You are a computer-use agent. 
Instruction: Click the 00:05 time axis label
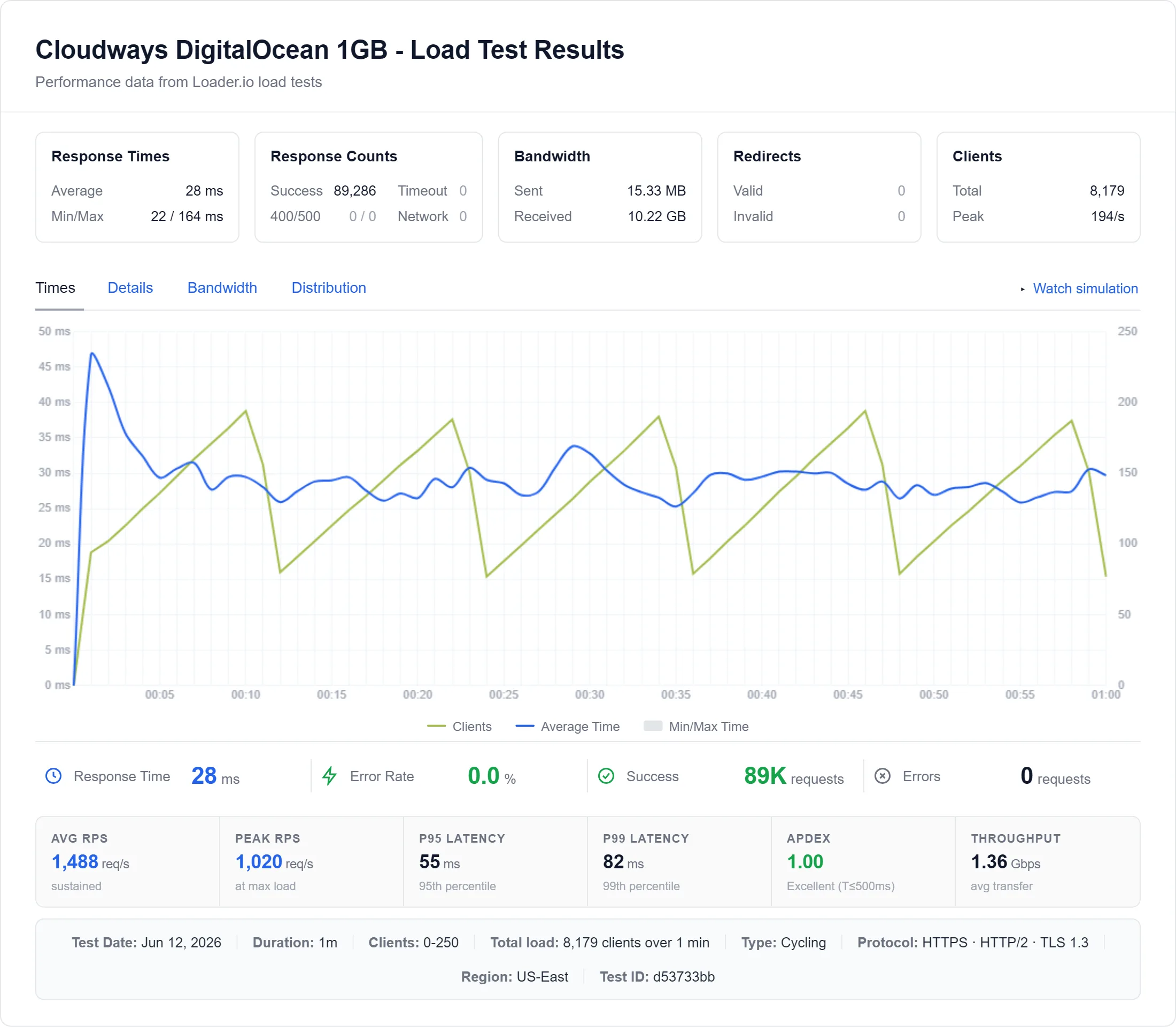pos(159,695)
